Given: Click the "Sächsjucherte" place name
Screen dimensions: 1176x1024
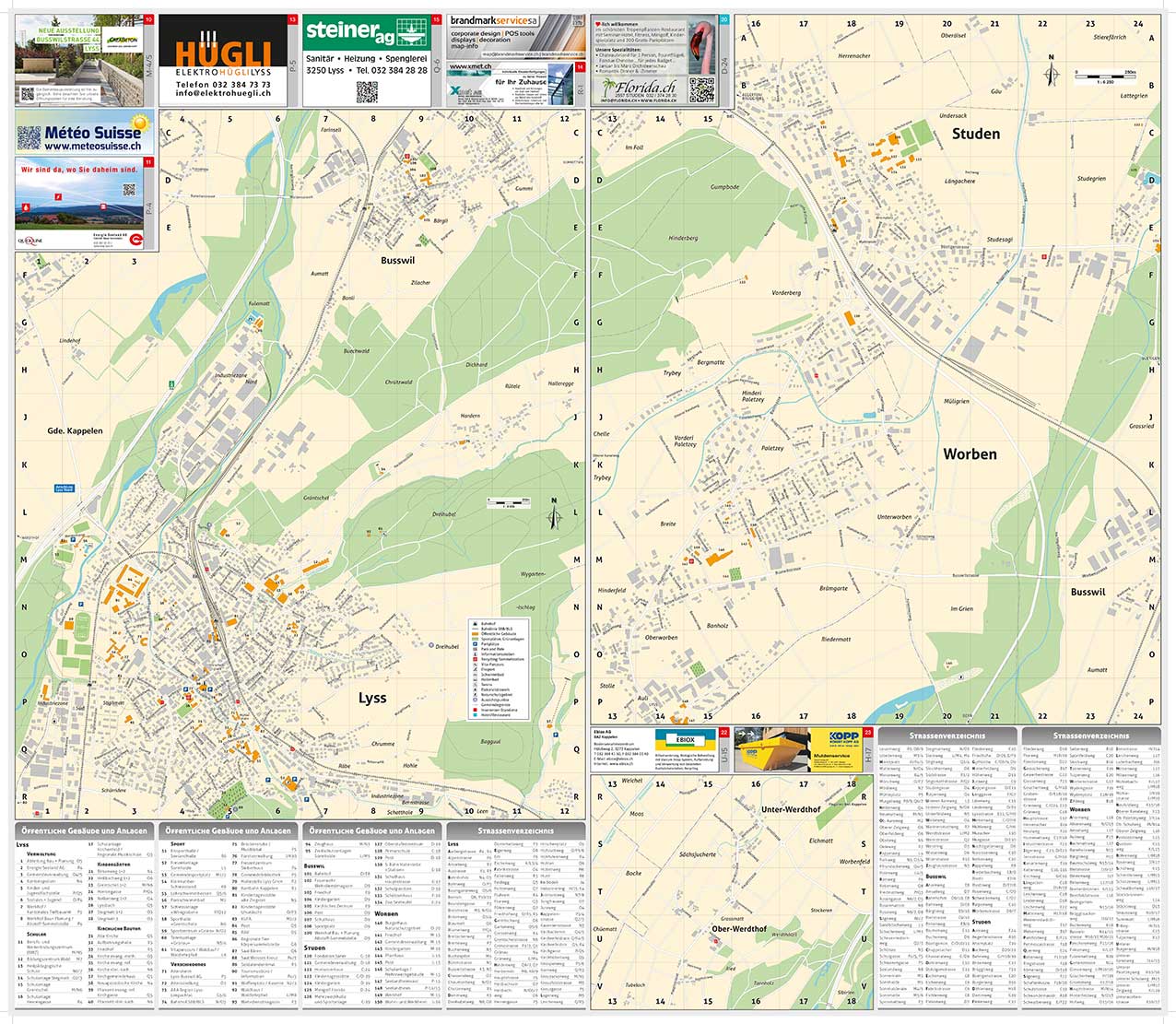Looking at the screenshot, I should click(x=698, y=854).
